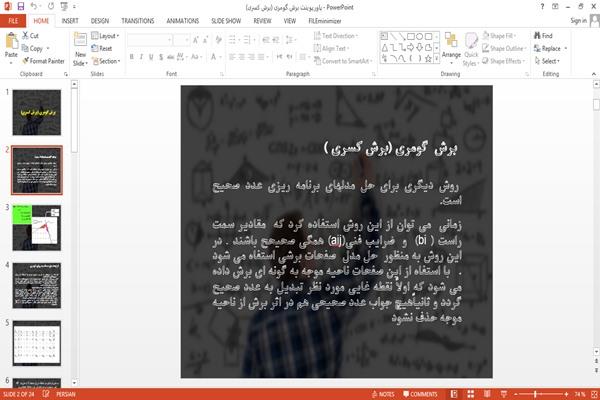The width and height of the screenshot is (600, 400).
Task: Toggle Italic formatting
Action: (x=141, y=57)
